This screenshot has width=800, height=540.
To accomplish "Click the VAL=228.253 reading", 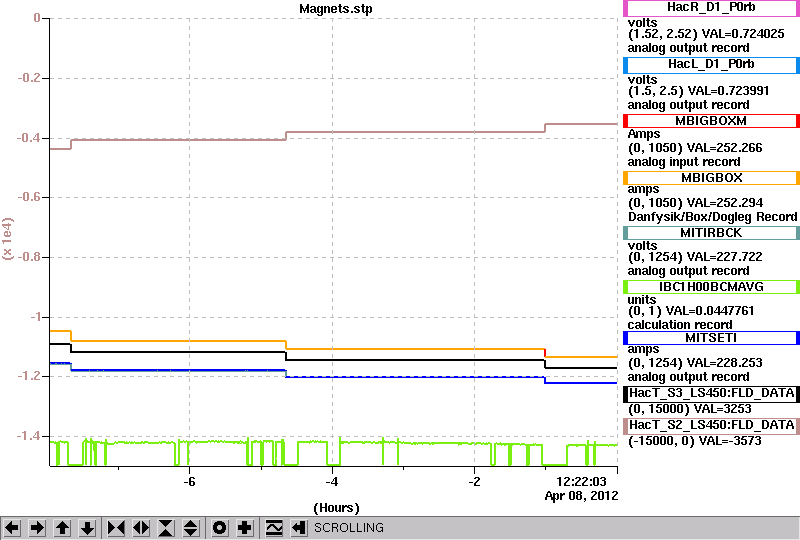I will (x=724, y=363).
